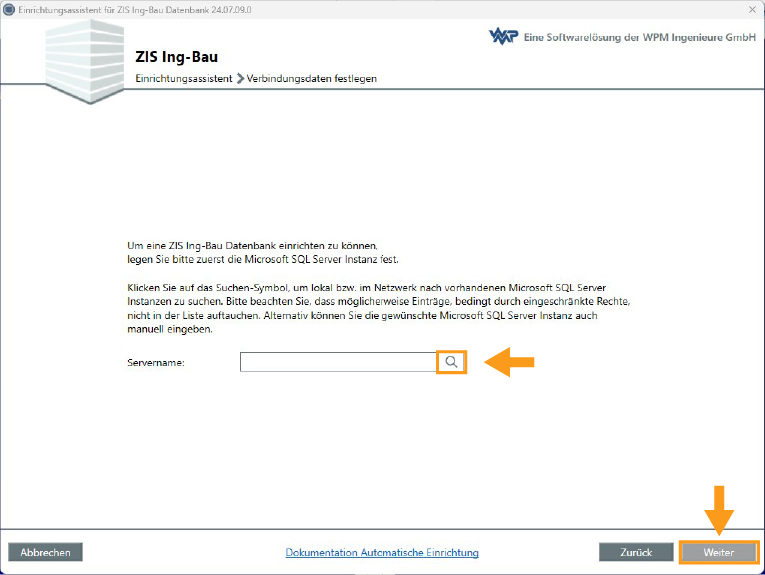Screen dimensions: 765x575
Task: Click the chevron between the breadcrumb steps
Action: [240, 78]
